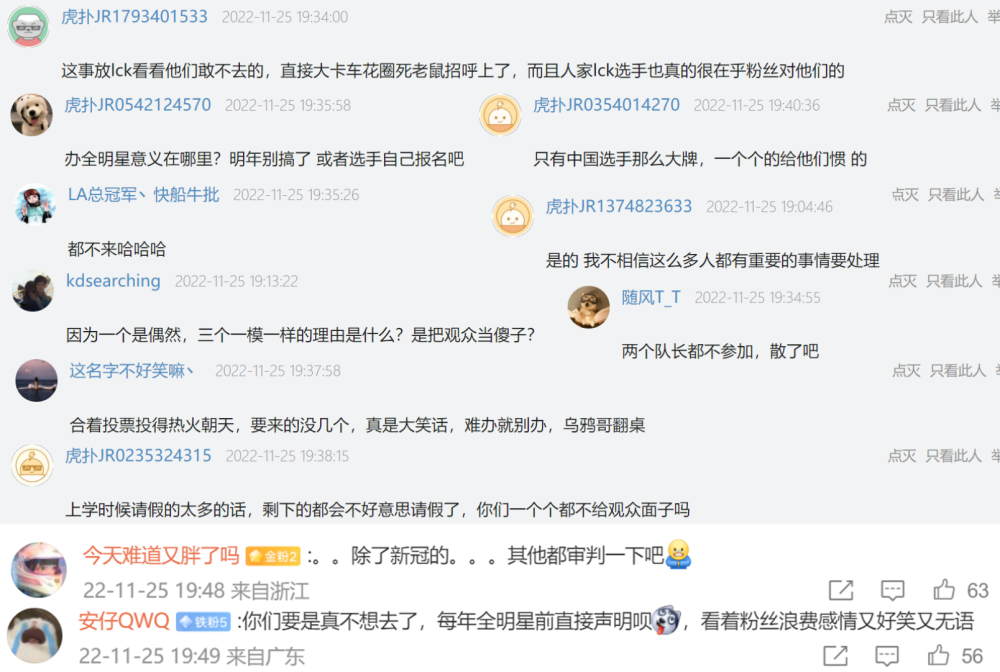Open profile of kdsearching
1000x672 pixels.
coord(113,281)
